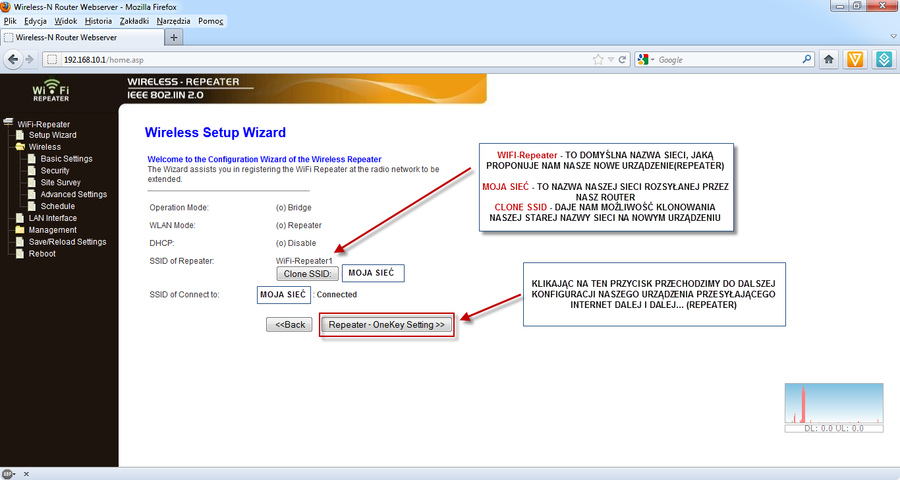Go back with the browser back arrow
The image size is (900, 480).
14,59
